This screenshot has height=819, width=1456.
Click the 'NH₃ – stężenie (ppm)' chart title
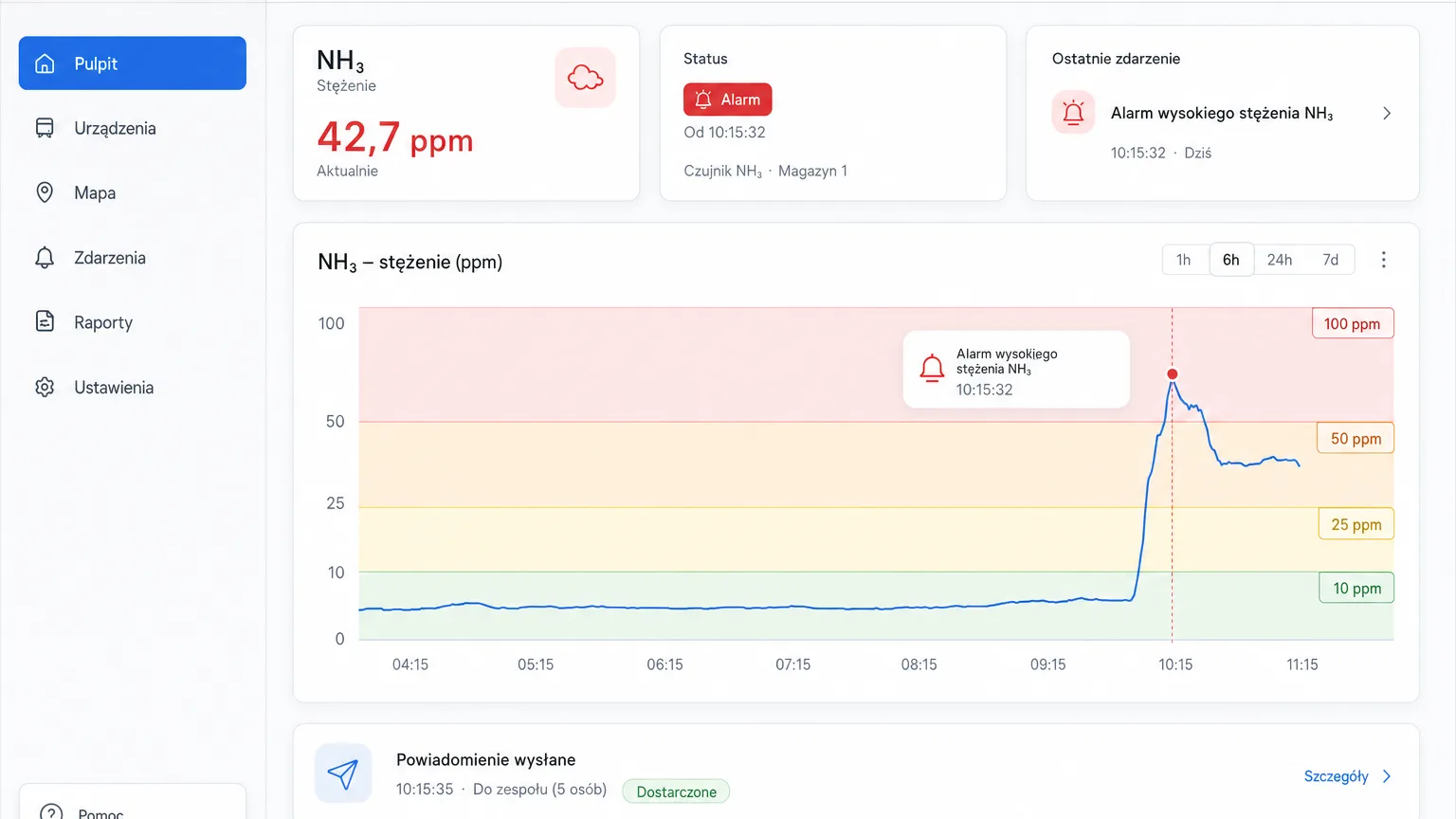point(410,263)
